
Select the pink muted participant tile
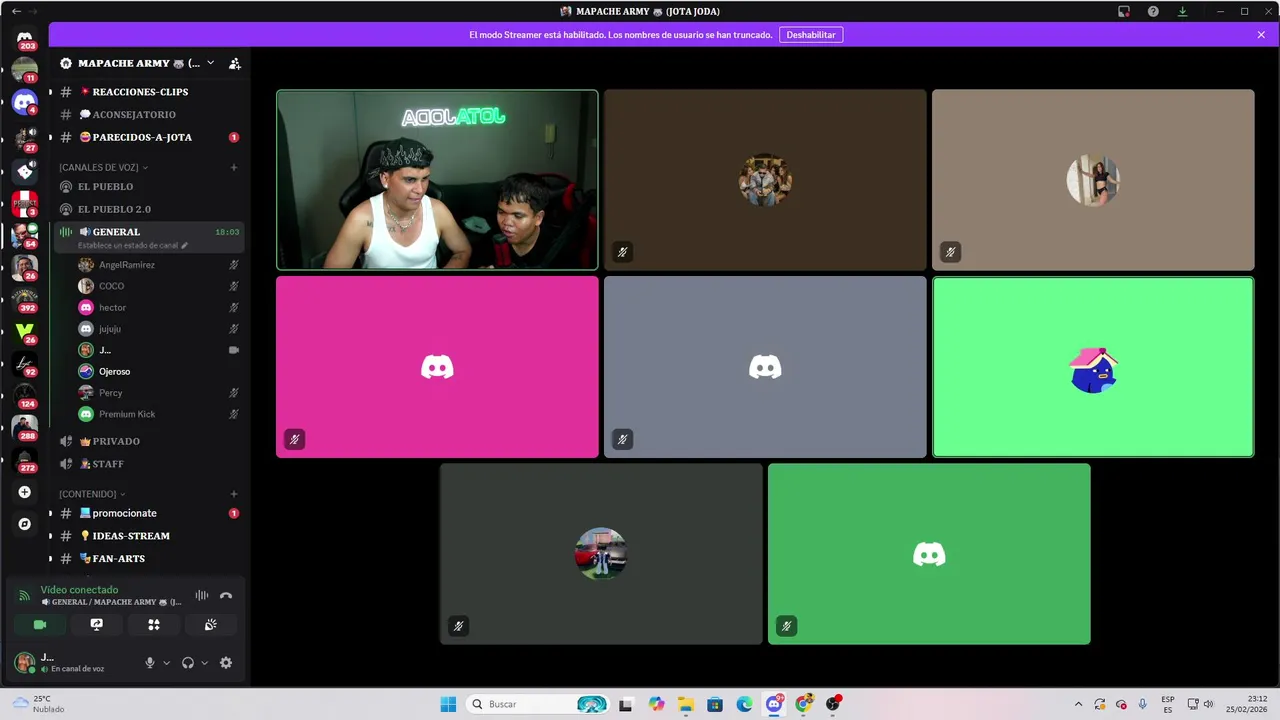tap(437, 367)
